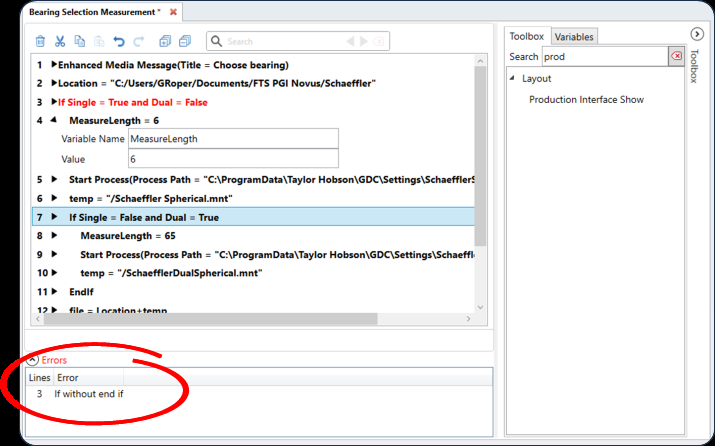Click the redo arrow icon

[139, 41]
